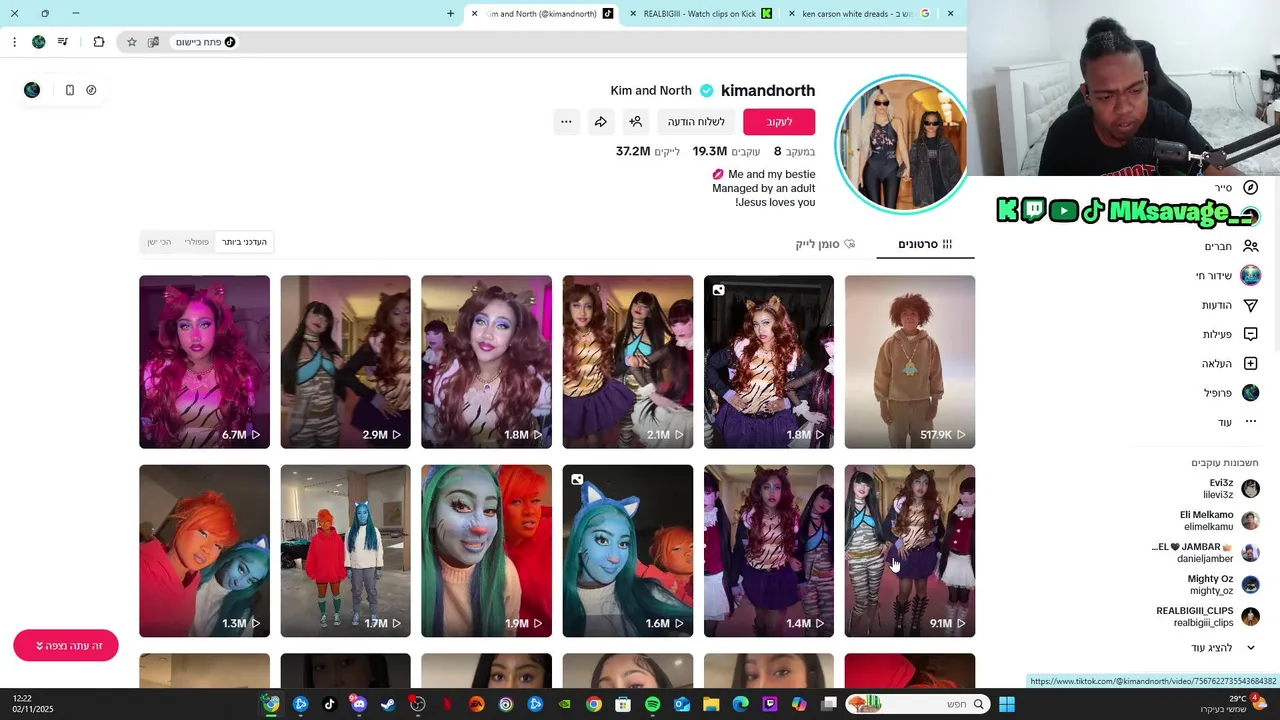Screen dimensions: 1280x720
Task: Open the Explore compass icon in TikTok sidebar
Action: pos(1250,188)
